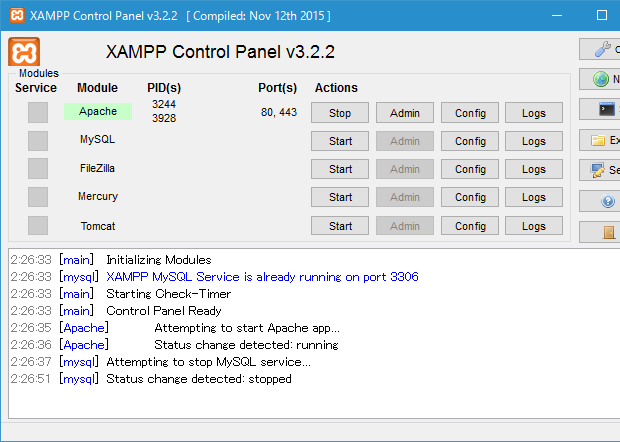The width and height of the screenshot is (620, 442).
Task: Click the MySQL module name
Action: (97, 139)
